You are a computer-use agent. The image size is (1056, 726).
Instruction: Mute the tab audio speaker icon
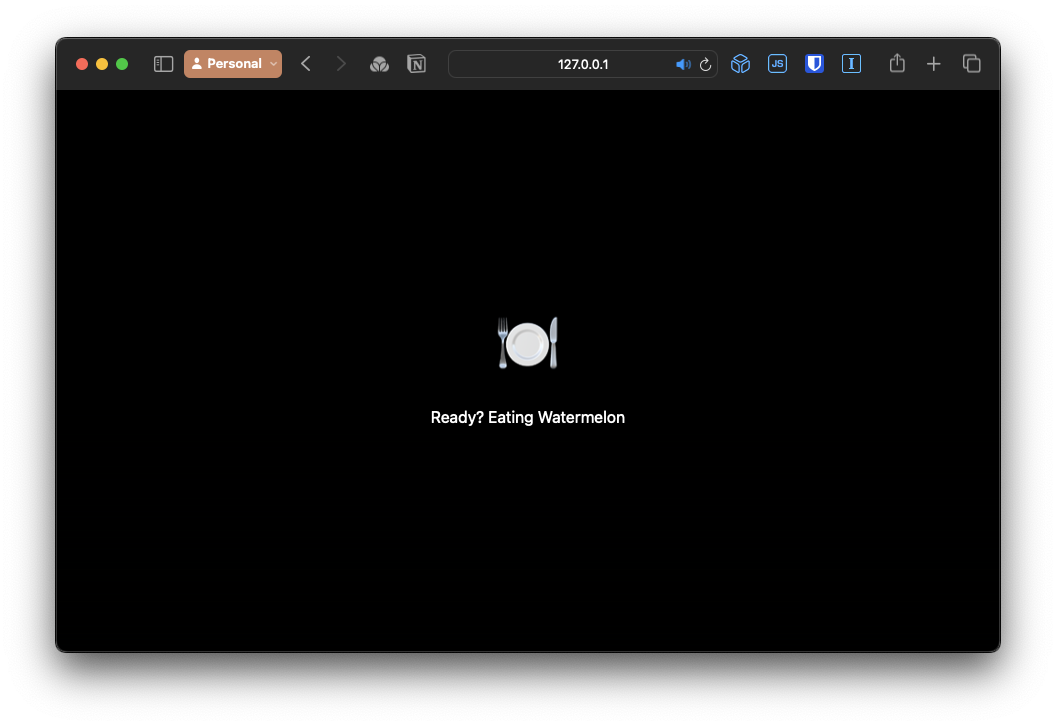pyautogui.click(x=683, y=64)
